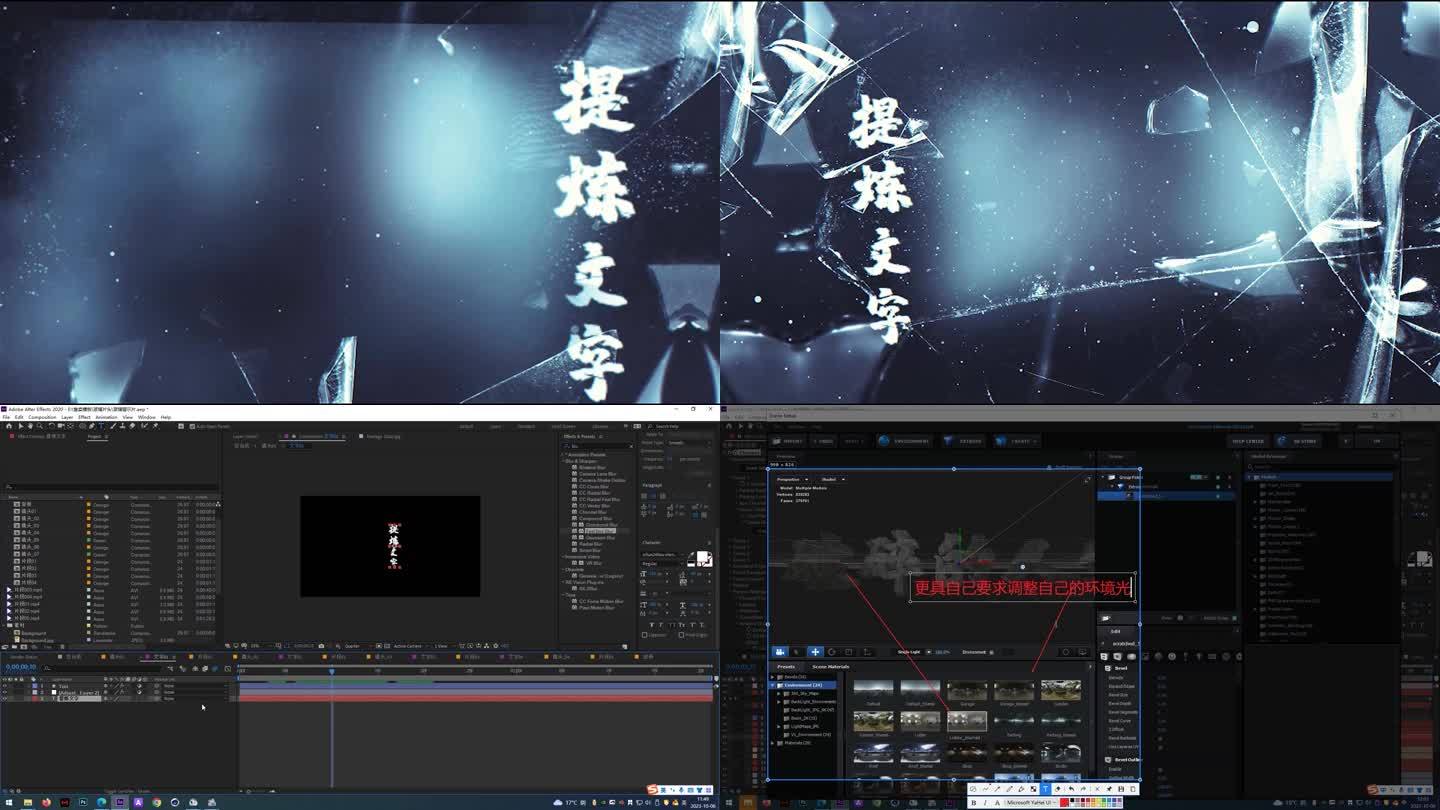Hide timeline layer 1 with eye toggle
The width and height of the screenshot is (1440, 810).
5,686
